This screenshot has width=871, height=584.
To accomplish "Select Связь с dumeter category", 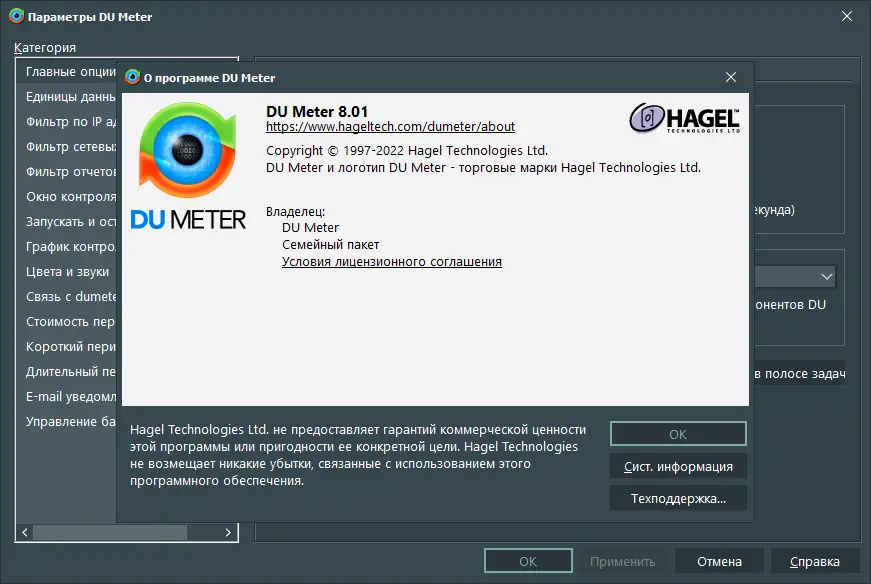I will [x=67, y=297].
